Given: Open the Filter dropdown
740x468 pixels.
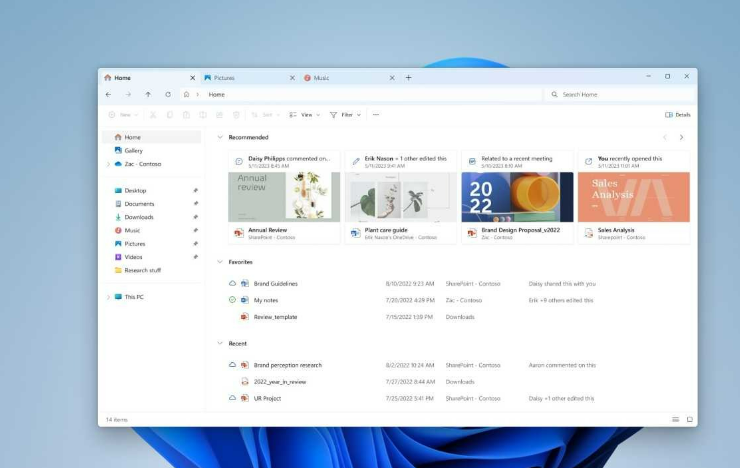Looking at the screenshot, I should [345, 115].
